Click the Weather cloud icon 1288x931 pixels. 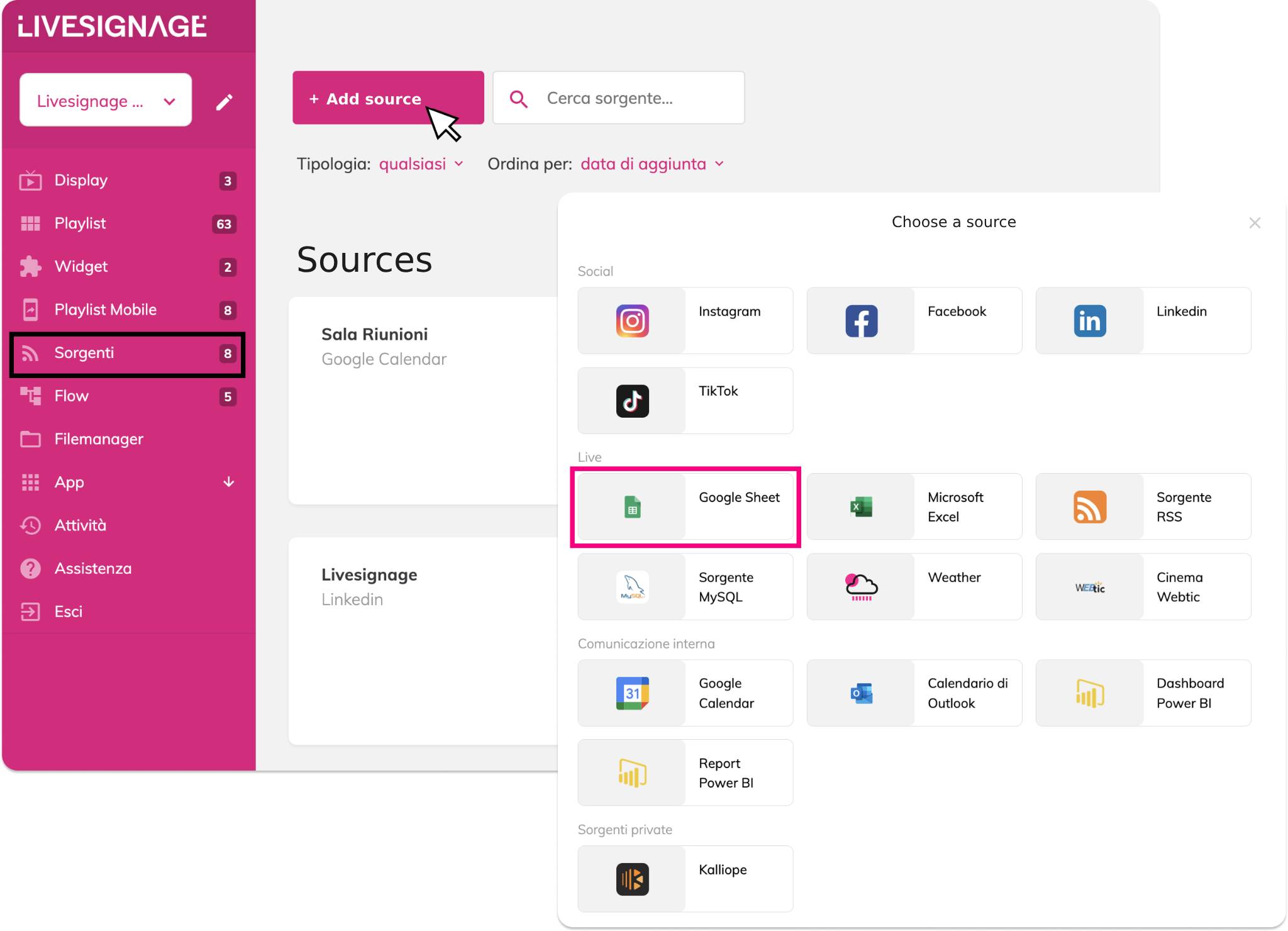(x=861, y=587)
